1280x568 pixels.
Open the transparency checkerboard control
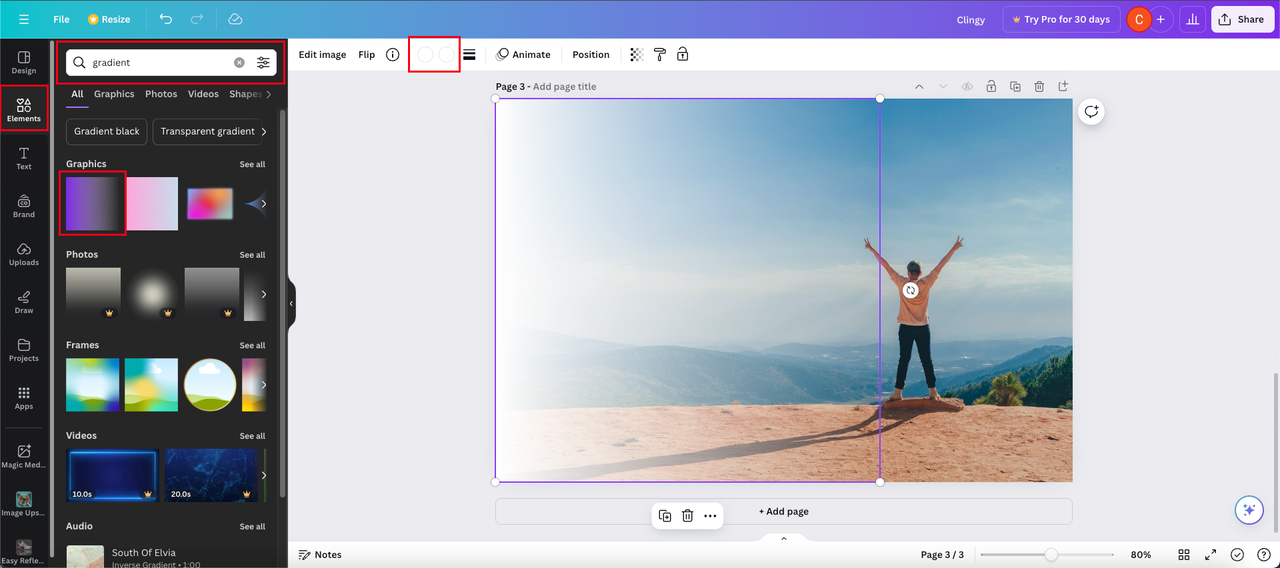(x=637, y=55)
